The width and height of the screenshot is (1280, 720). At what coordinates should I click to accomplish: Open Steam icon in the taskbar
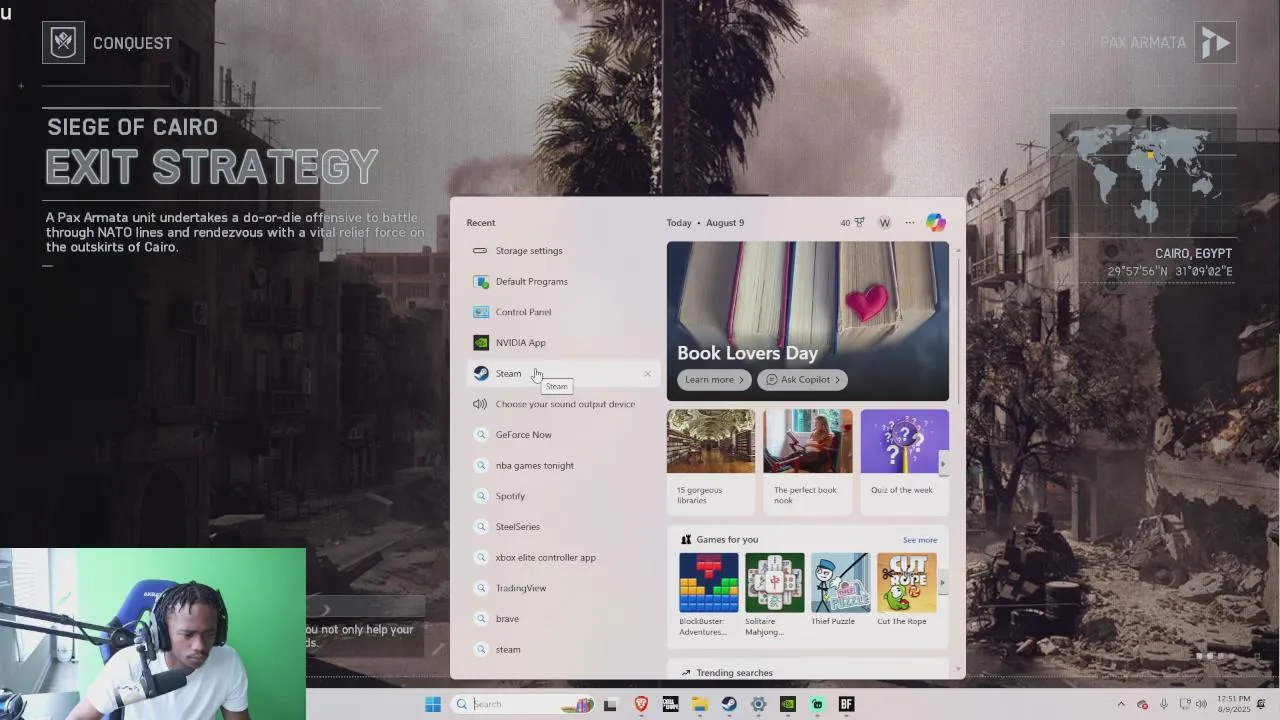coord(729,704)
